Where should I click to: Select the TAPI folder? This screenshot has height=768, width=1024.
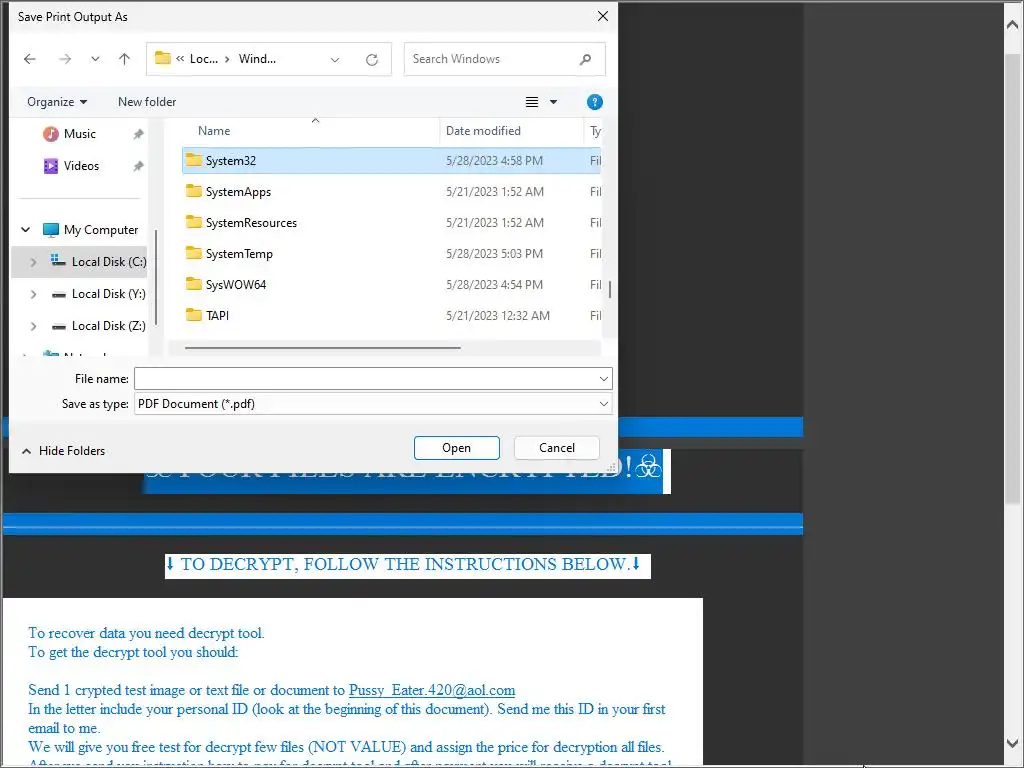[391, 315]
